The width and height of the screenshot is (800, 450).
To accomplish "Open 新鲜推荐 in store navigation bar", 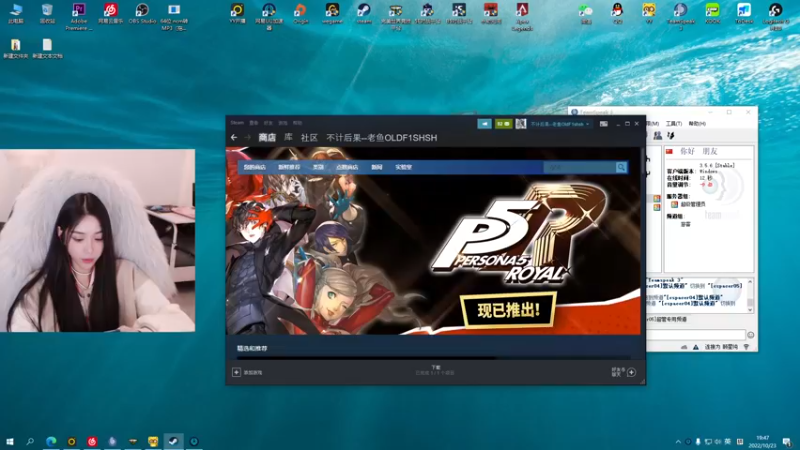I will [289, 167].
